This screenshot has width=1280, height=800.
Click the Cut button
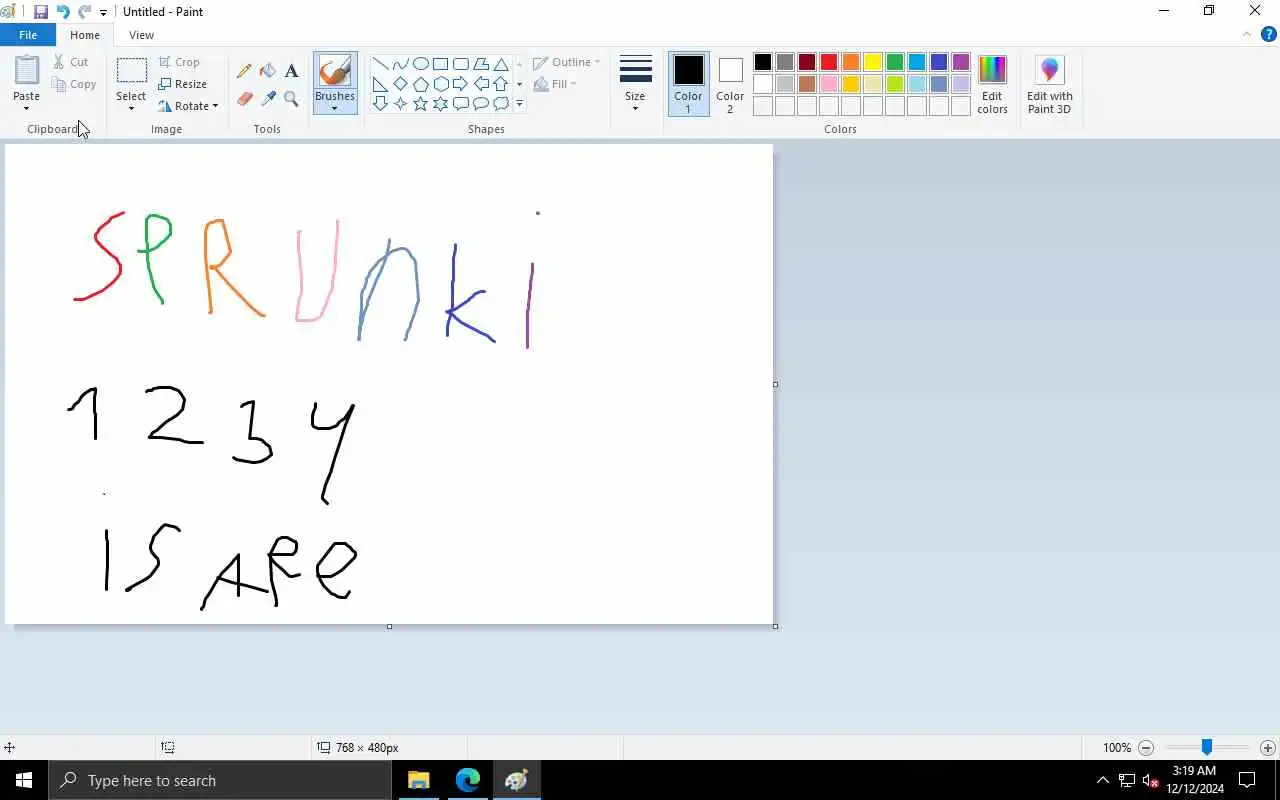click(71, 62)
